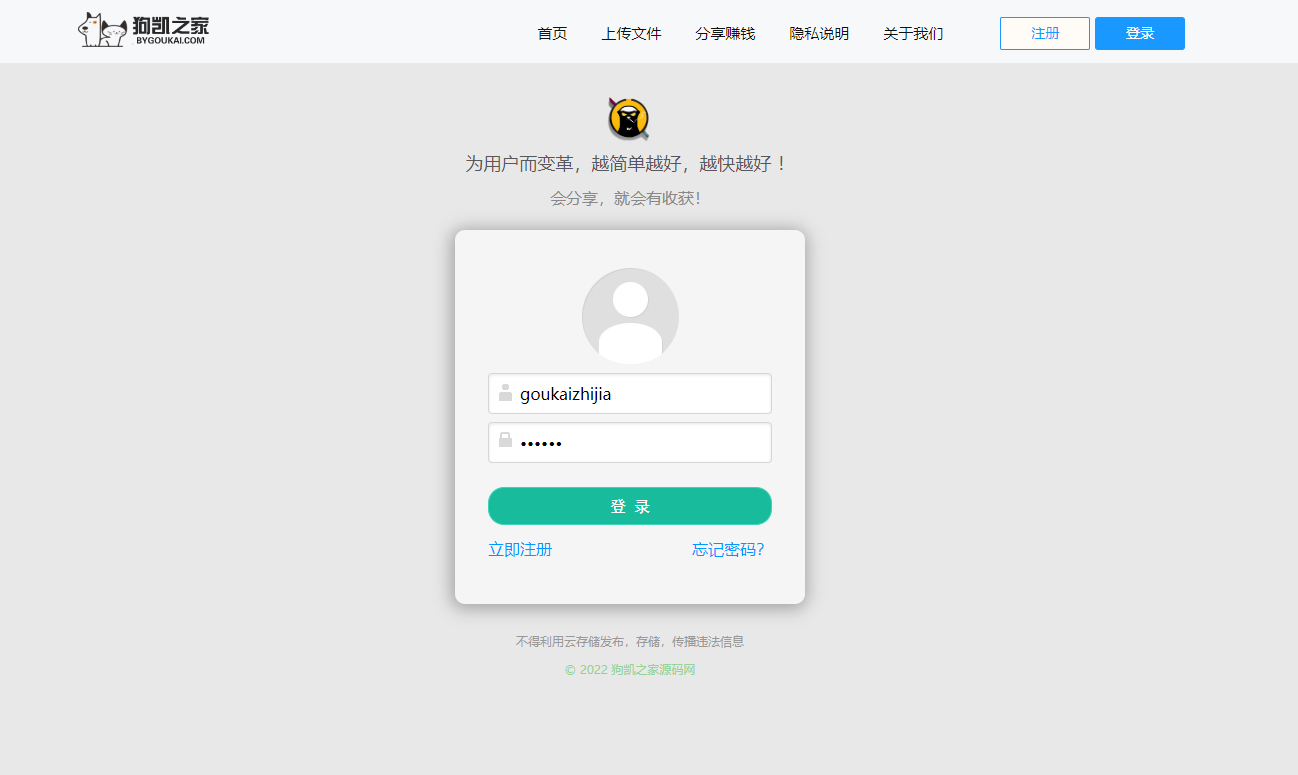Click the slogan 为用户而变革，越简单越好，越快越好！

(627, 163)
